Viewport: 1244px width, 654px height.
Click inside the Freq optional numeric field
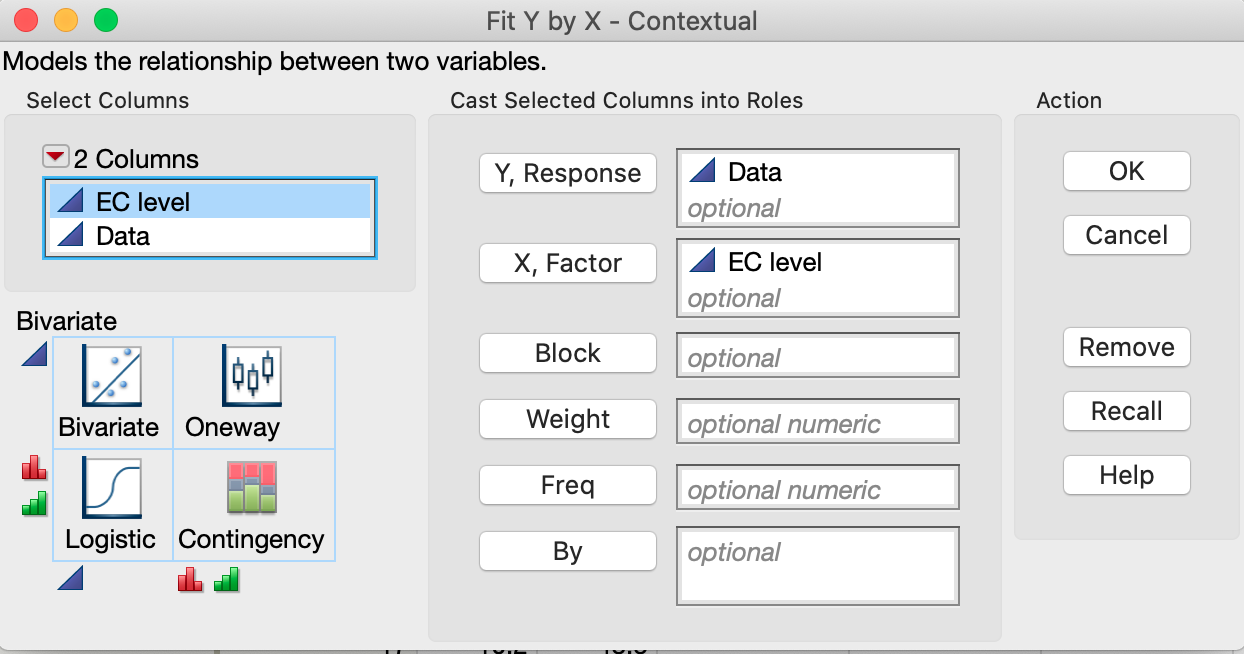click(x=818, y=489)
